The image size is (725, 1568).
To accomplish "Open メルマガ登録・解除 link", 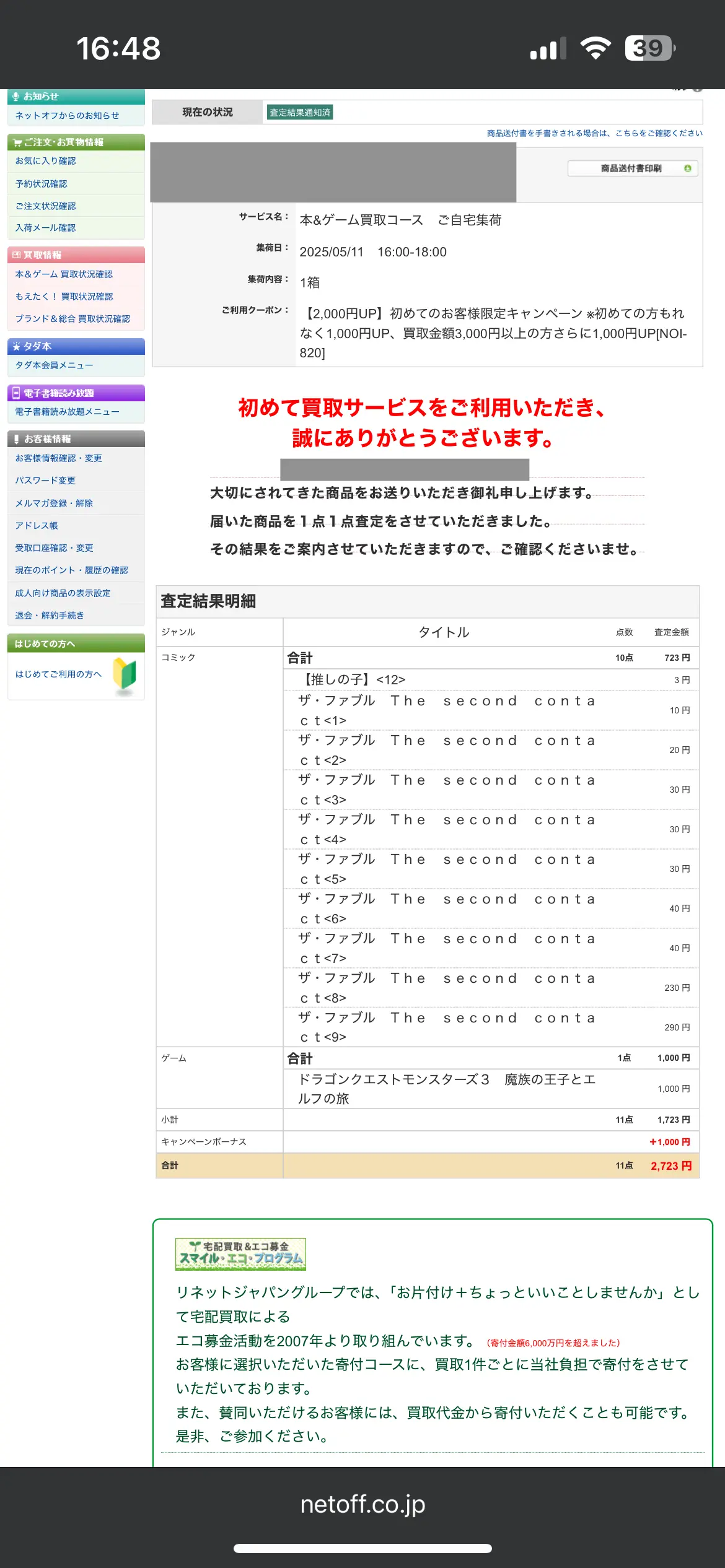I will pos(54,503).
